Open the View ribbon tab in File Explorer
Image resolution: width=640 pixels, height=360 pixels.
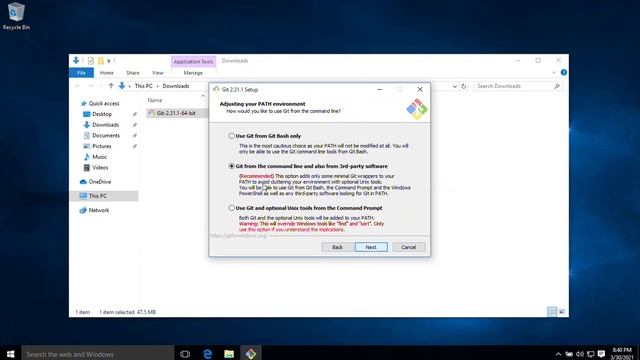click(x=158, y=73)
